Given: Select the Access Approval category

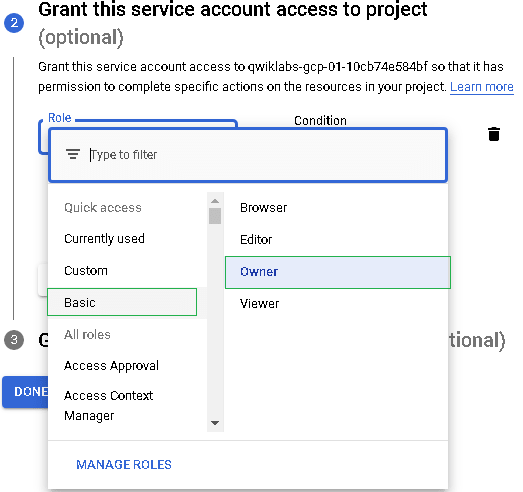Looking at the screenshot, I should (x=127, y=366).
